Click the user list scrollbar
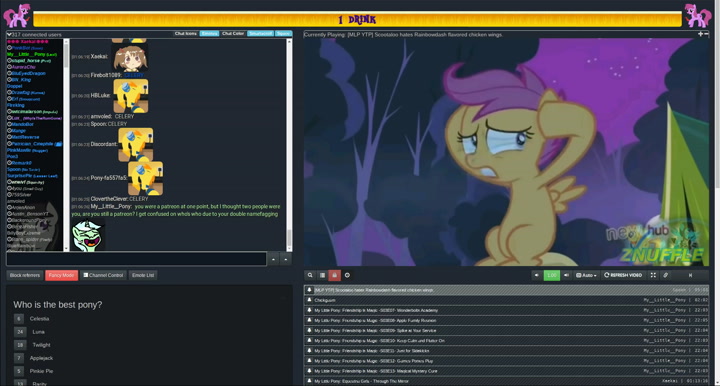This screenshot has height=386, width=720. point(66,145)
